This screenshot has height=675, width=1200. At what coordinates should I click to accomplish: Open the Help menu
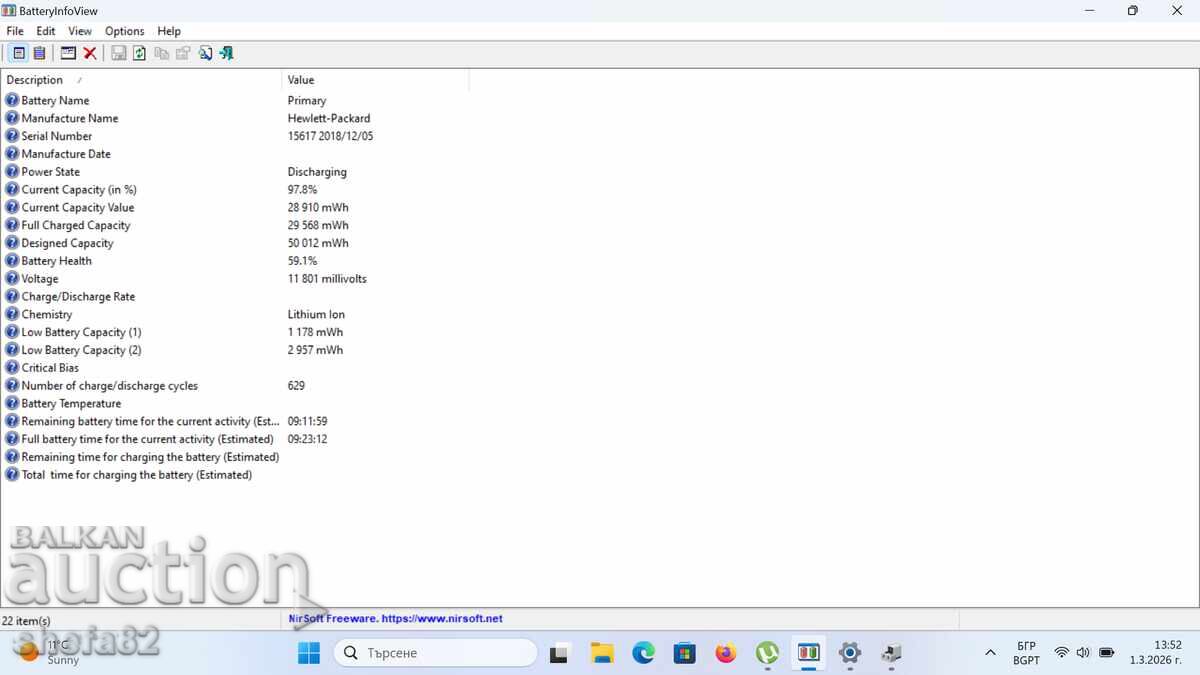click(169, 31)
